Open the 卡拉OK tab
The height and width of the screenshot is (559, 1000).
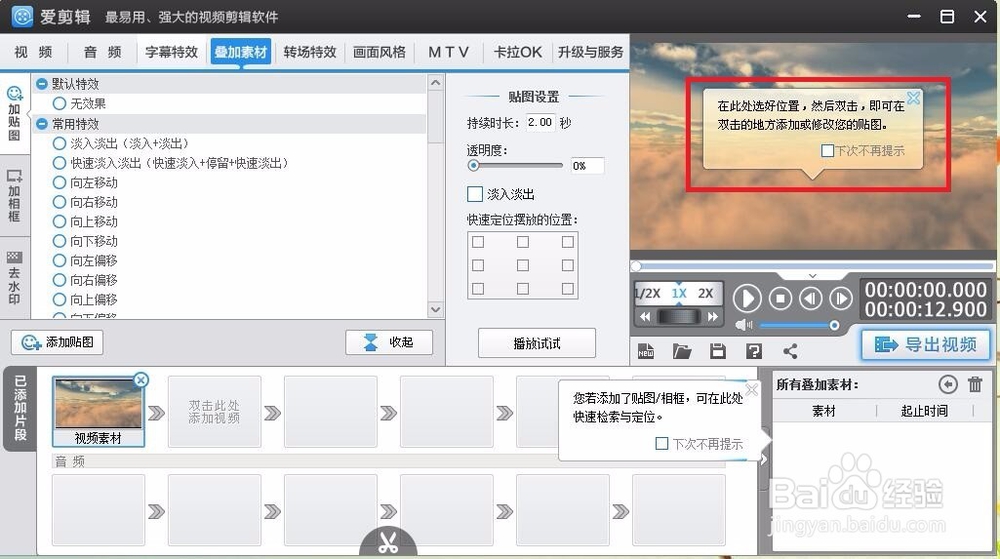tap(518, 52)
